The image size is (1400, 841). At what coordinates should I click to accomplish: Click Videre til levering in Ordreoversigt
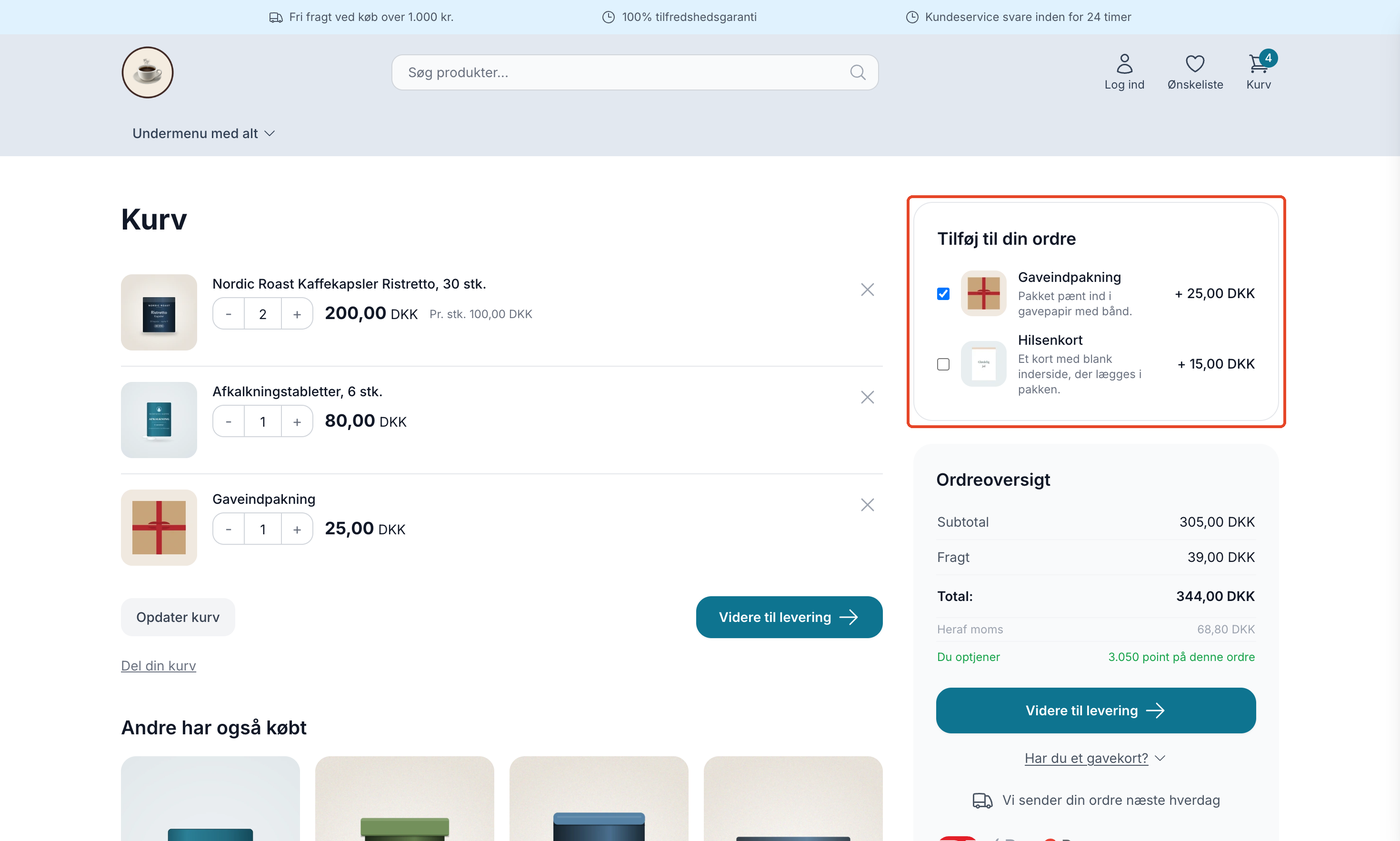click(1096, 710)
